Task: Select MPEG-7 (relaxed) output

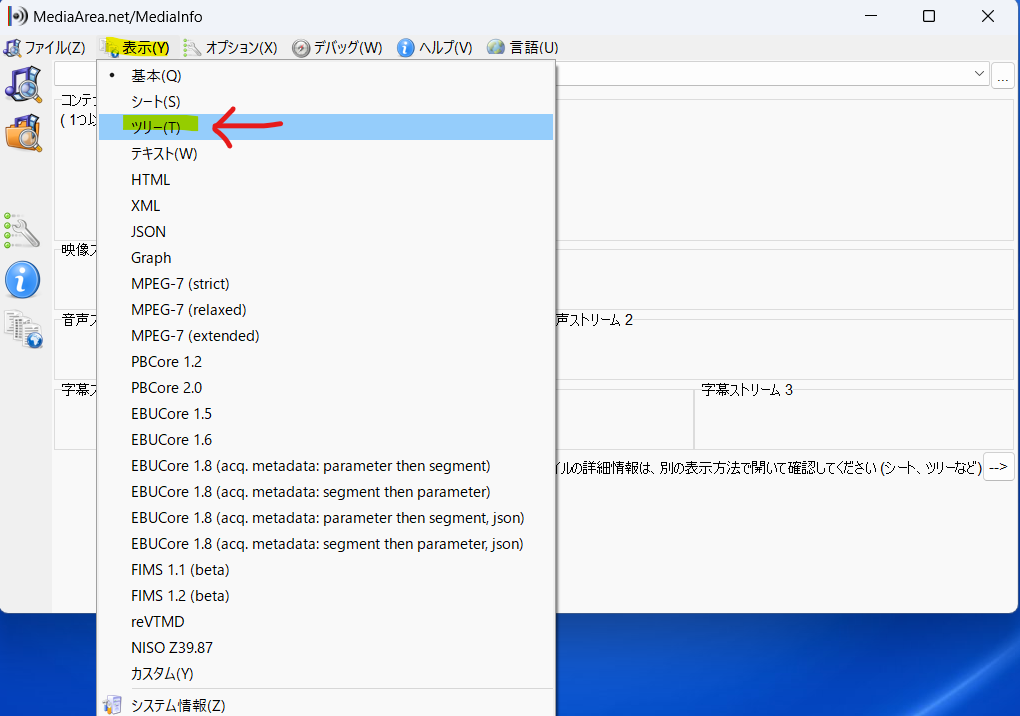Action: [x=326, y=310]
